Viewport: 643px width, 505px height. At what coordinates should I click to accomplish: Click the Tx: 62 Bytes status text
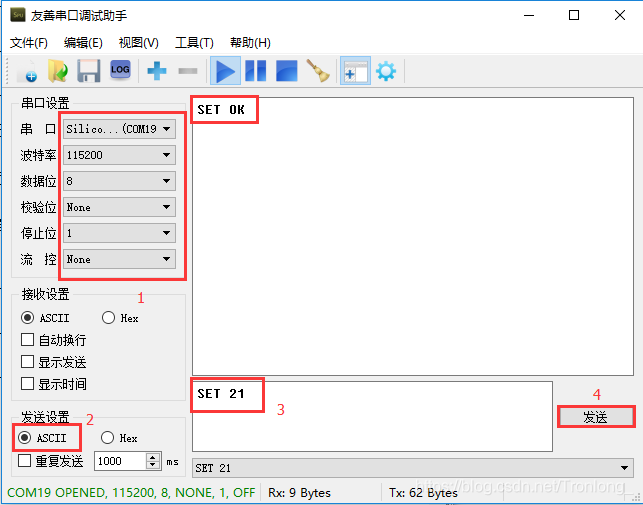[x=423, y=493]
